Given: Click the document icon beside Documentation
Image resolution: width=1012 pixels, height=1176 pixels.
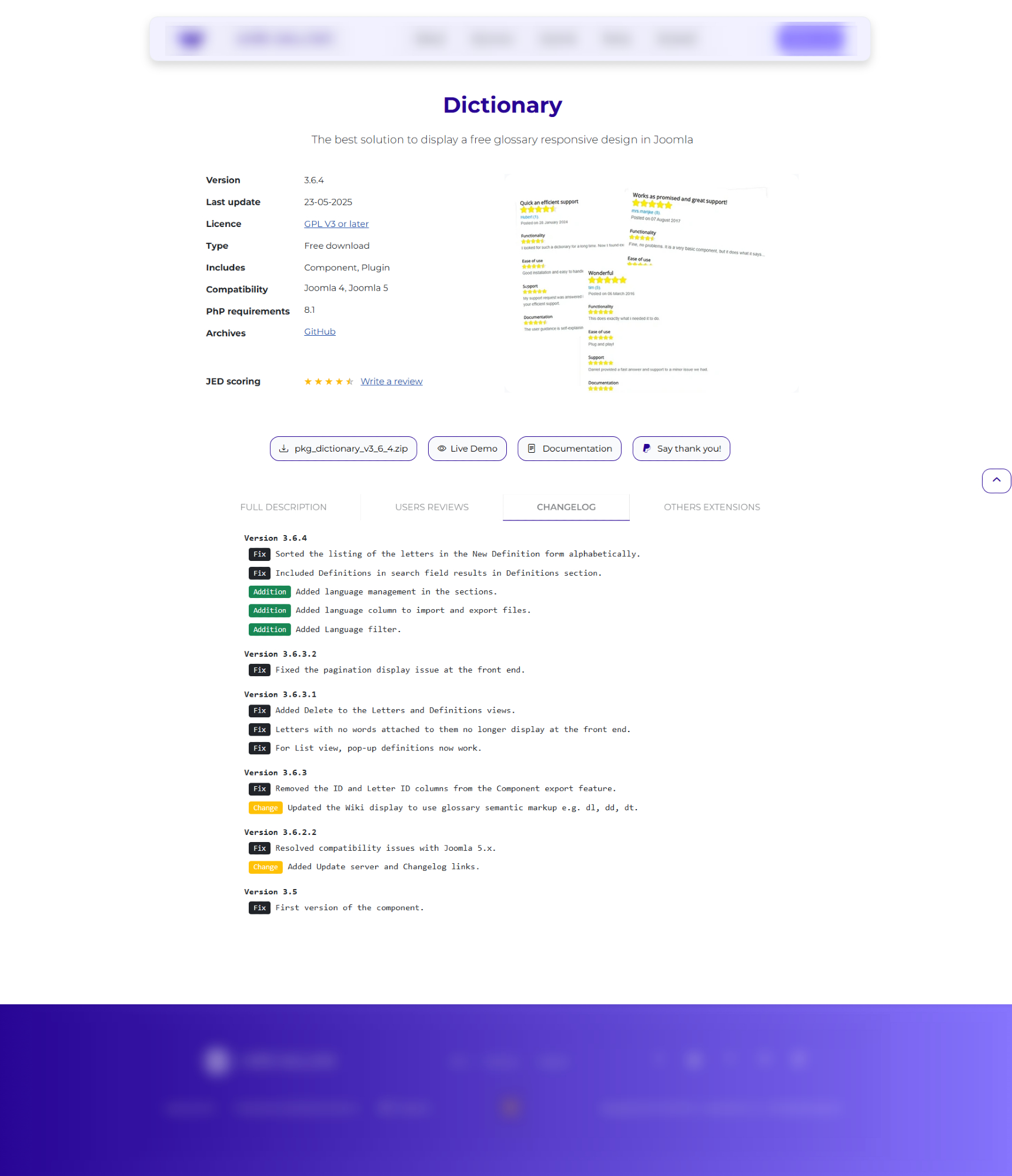Looking at the screenshot, I should click(532, 449).
